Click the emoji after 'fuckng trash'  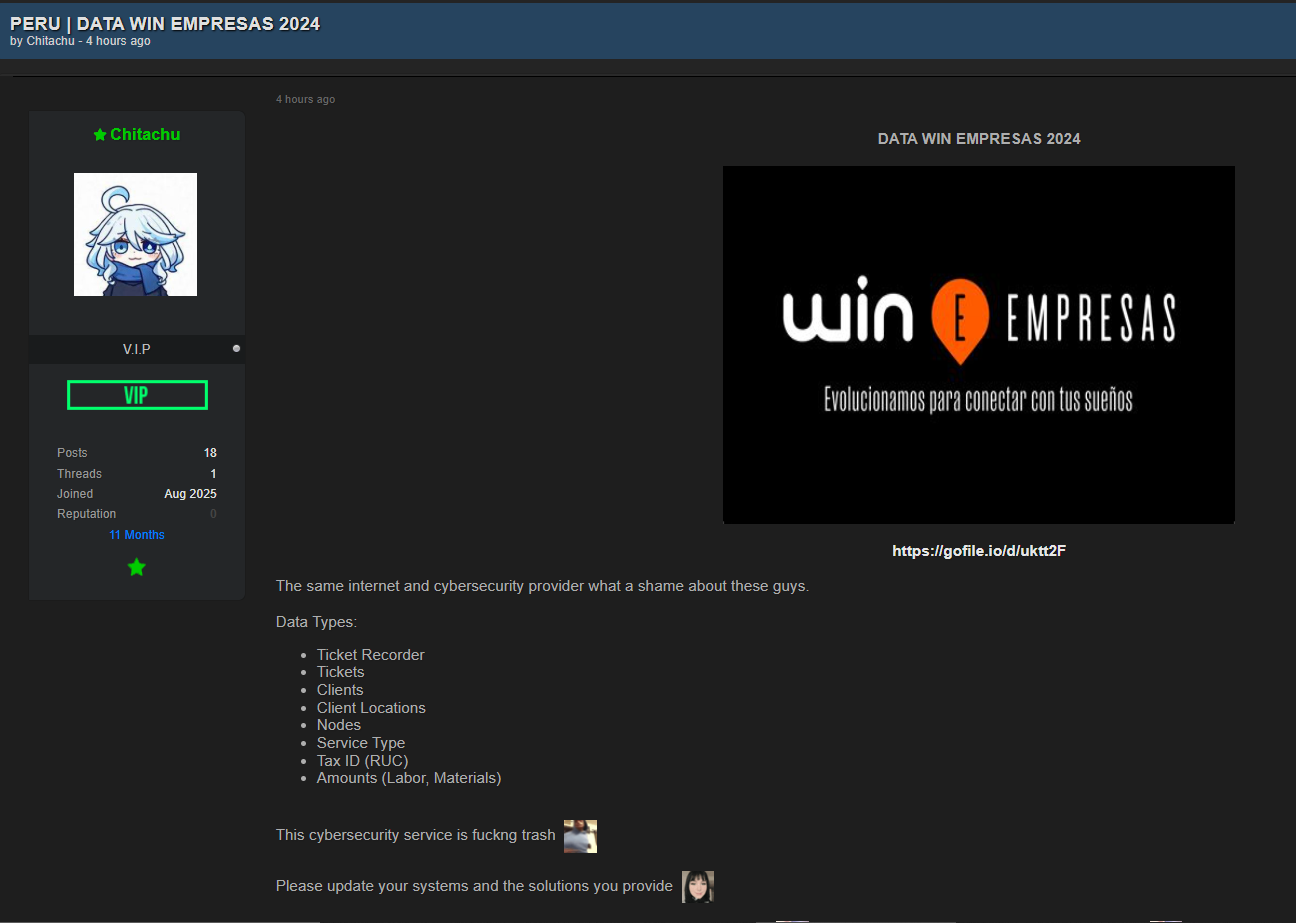click(580, 836)
